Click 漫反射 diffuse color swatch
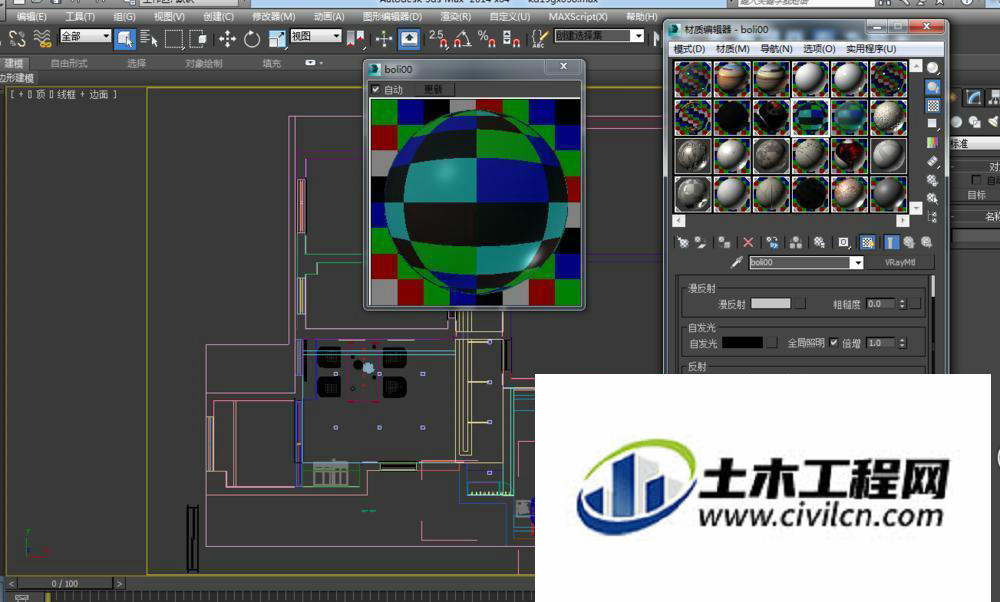The image size is (1000, 602). tap(770, 304)
